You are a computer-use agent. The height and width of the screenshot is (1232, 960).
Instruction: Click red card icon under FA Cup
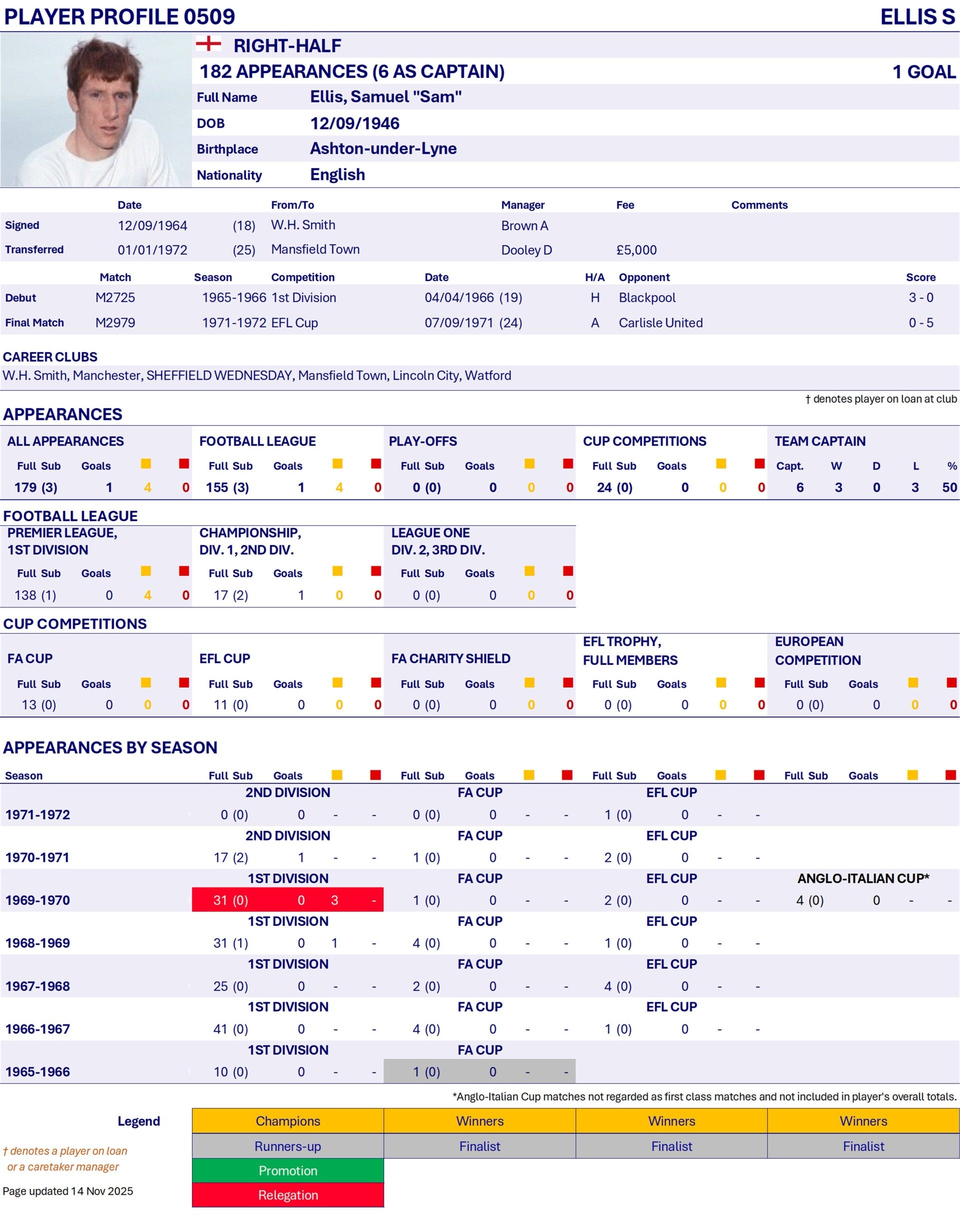coord(184,683)
